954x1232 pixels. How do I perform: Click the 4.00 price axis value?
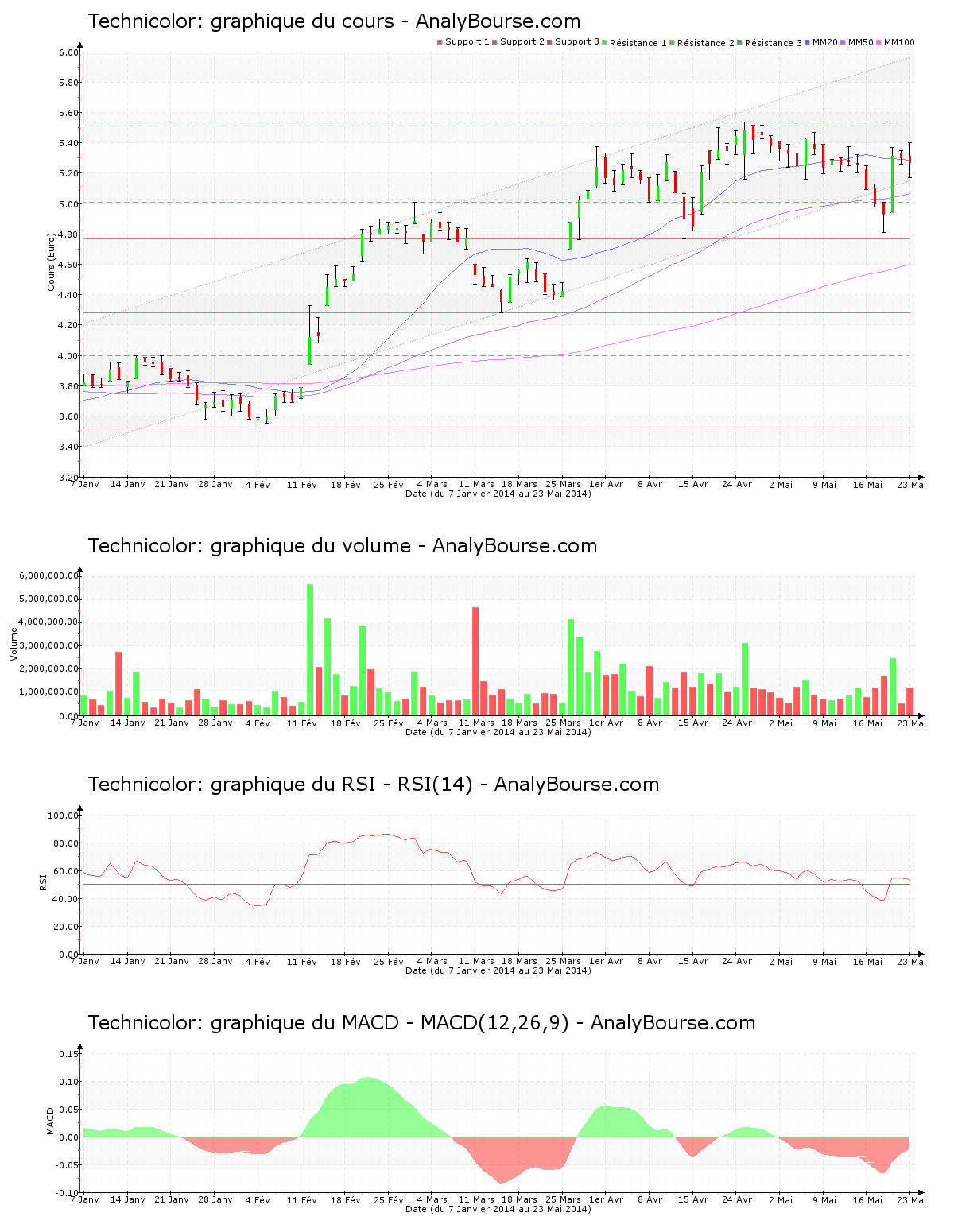point(69,356)
